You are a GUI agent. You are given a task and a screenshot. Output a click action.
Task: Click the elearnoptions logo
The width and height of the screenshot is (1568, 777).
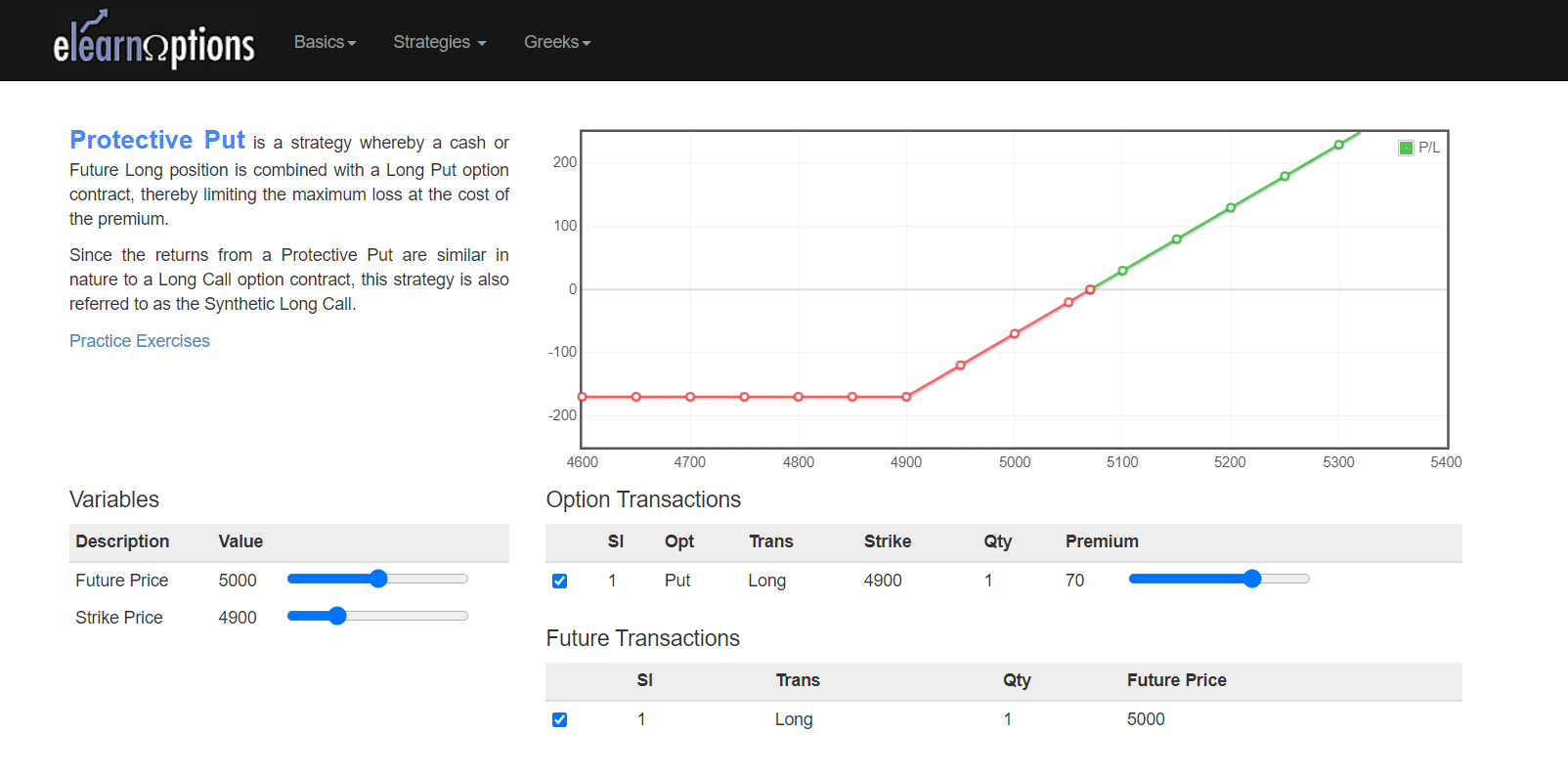[x=153, y=41]
